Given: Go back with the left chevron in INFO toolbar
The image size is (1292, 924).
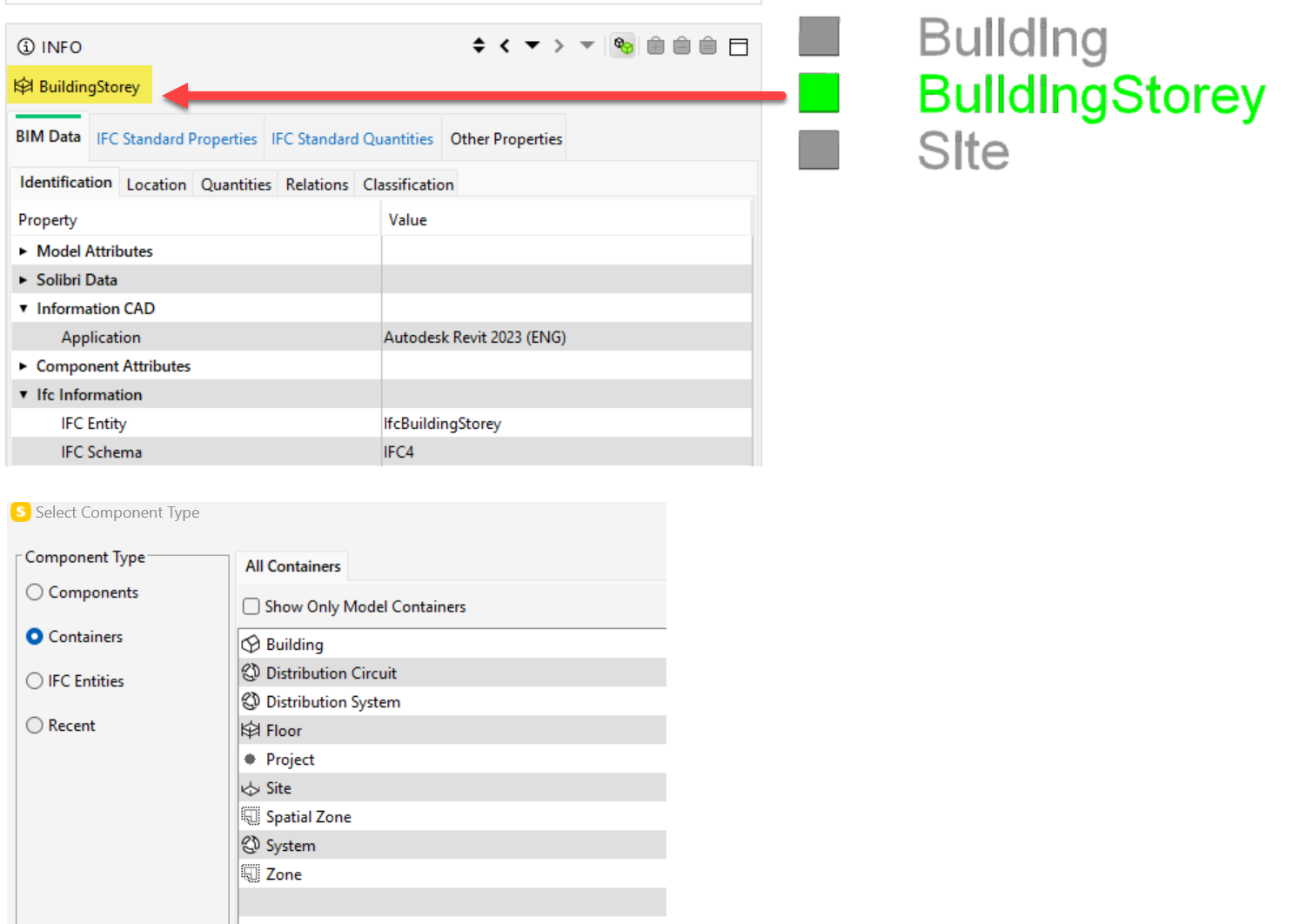Looking at the screenshot, I should pyautogui.click(x=505, y=46).
